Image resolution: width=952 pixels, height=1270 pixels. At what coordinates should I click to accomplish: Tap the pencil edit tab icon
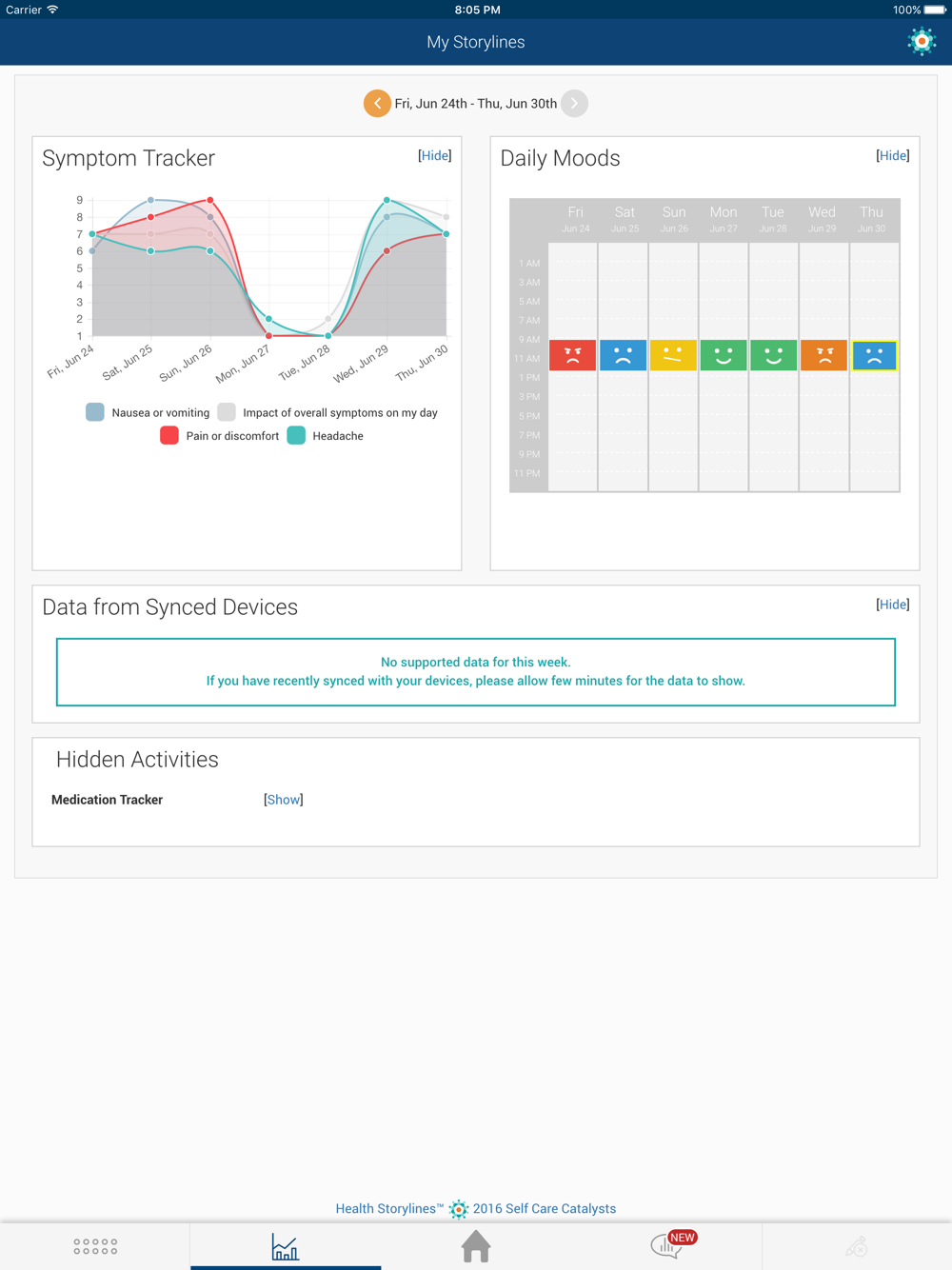pyautogui.click(x=856, y=1246)
